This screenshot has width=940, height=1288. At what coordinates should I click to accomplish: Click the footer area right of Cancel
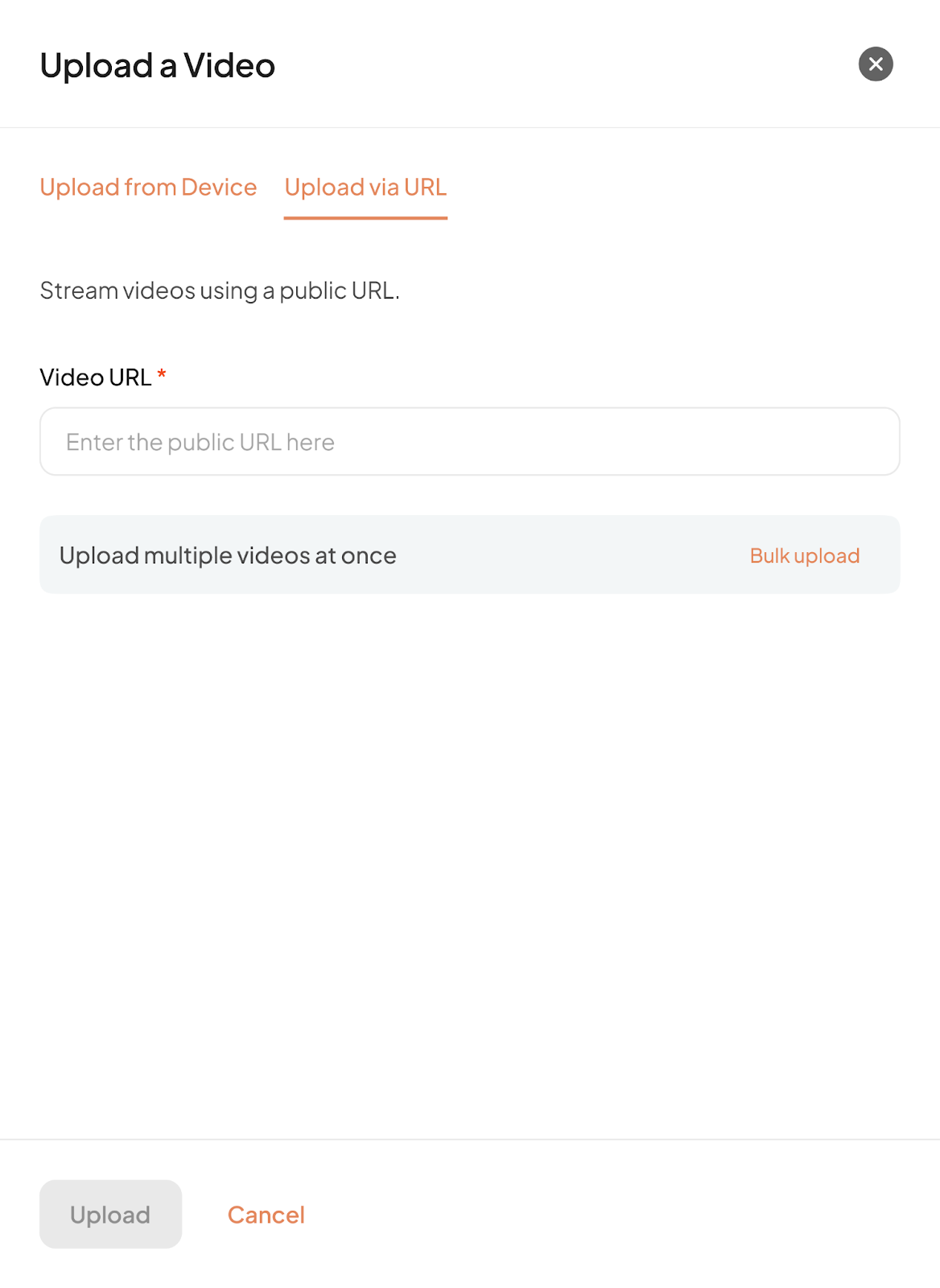click(x=620, y=1214)
